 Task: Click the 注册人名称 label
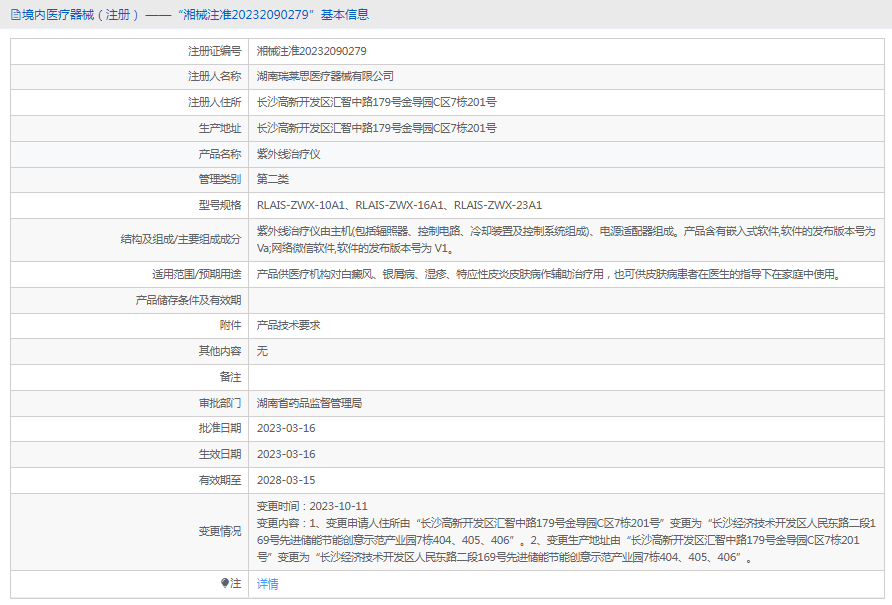pyautogui.click(x=214, y=76)
